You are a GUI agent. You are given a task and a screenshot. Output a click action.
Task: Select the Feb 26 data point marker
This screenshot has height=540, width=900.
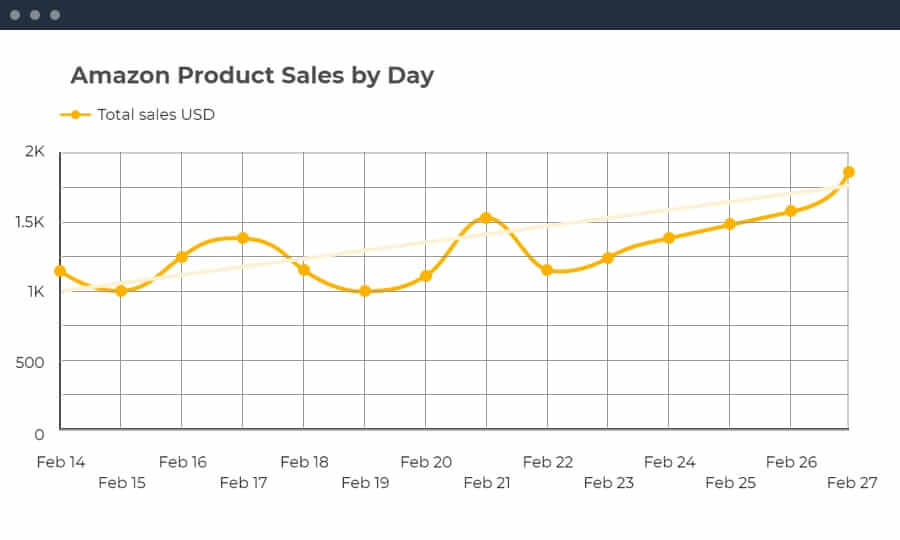click(791, 211)
